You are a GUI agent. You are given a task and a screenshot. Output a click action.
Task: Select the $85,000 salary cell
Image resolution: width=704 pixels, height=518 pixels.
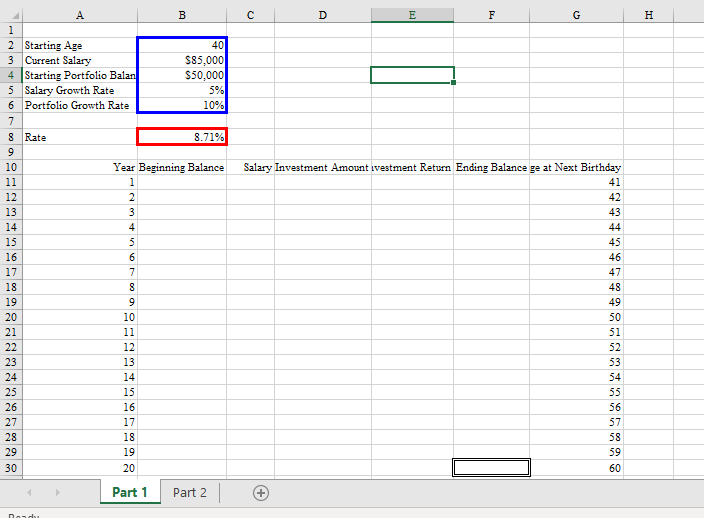182,60
